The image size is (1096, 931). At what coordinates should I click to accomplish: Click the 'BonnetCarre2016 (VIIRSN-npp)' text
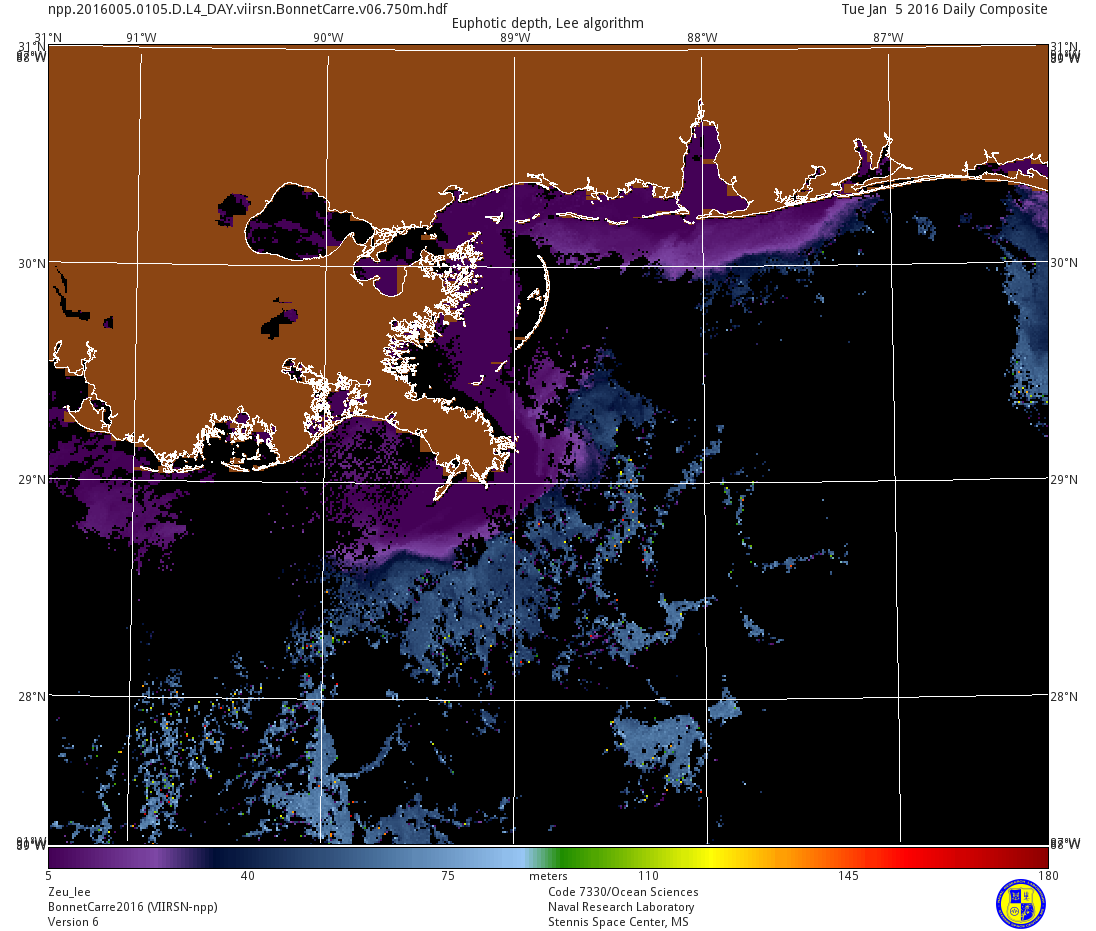(132, 907)
